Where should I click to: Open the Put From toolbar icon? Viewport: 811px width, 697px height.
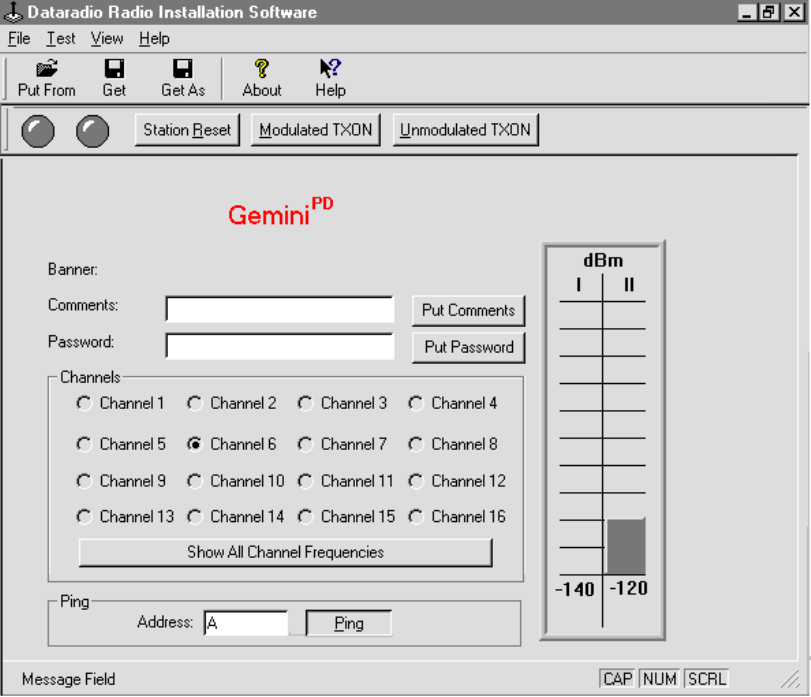click(47, 68)
